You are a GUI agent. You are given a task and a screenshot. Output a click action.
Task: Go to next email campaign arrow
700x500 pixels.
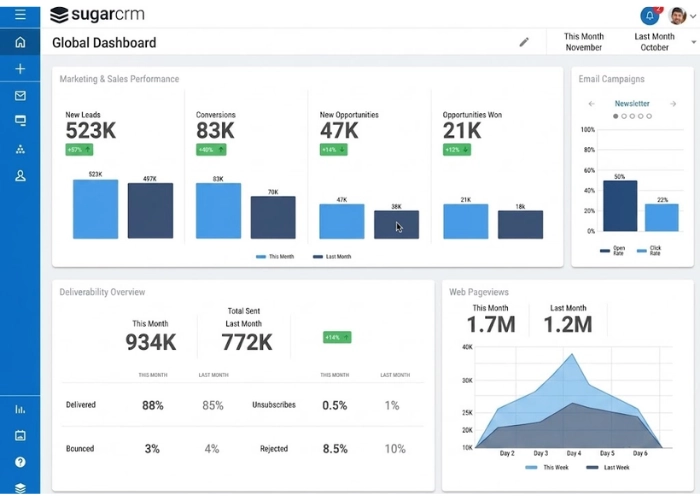(x=673, y=104)
